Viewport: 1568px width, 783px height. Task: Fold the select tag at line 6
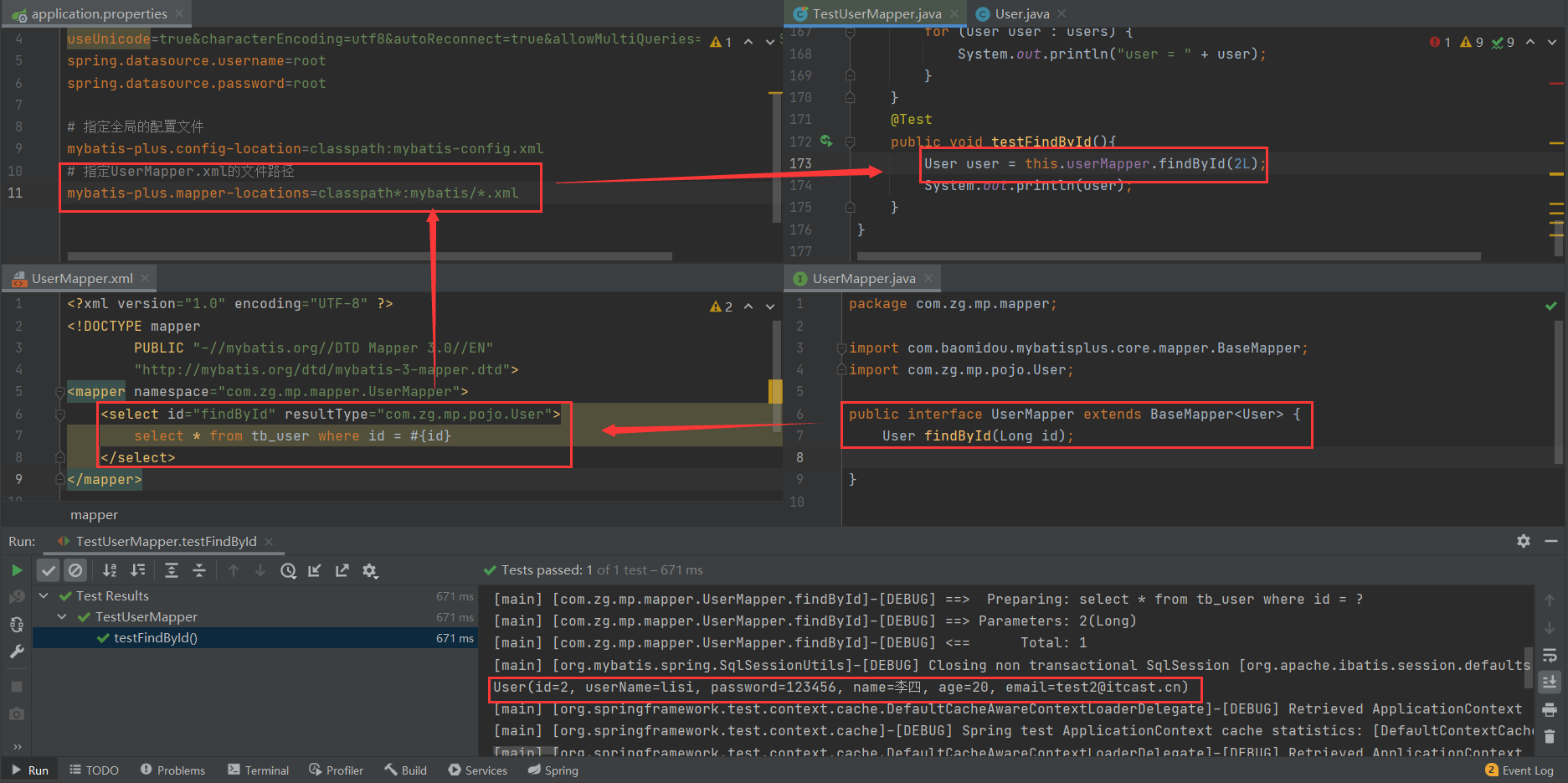click(x=60, y=414)
